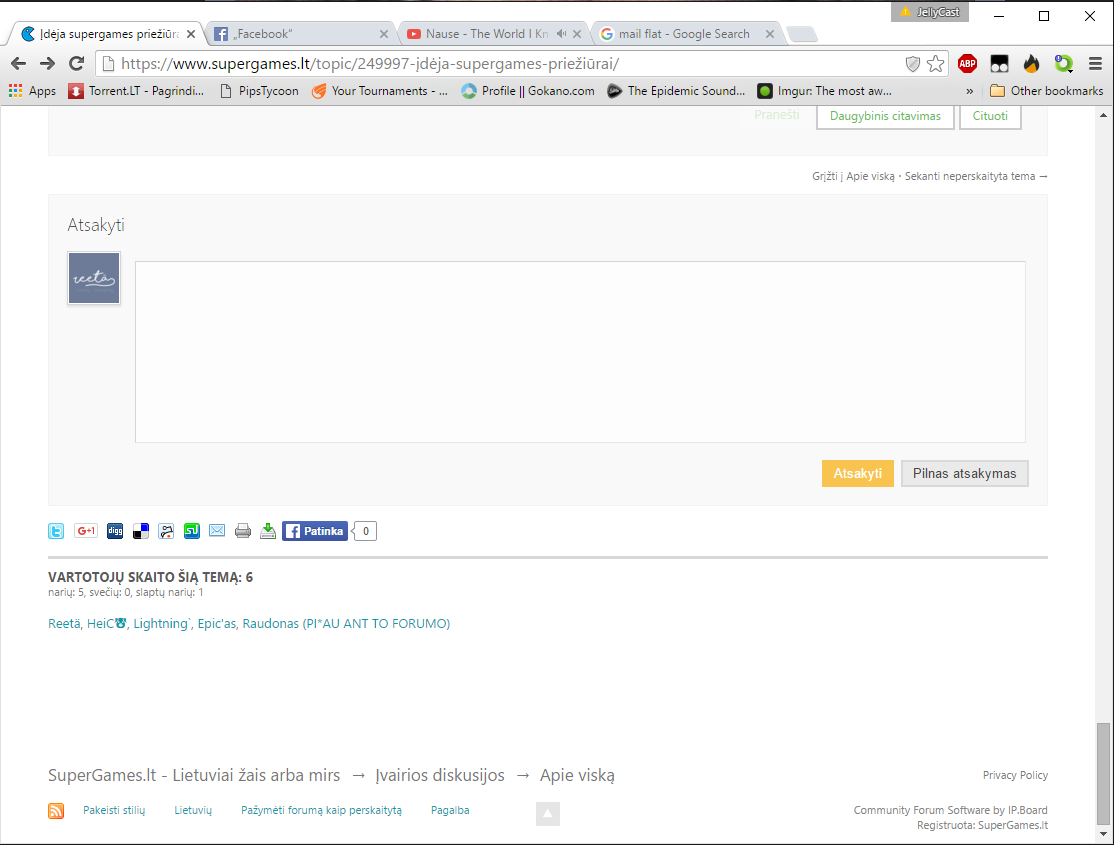Close the Facebook tab
This screenshot has height=845, width=1114.
click(384, 34)
